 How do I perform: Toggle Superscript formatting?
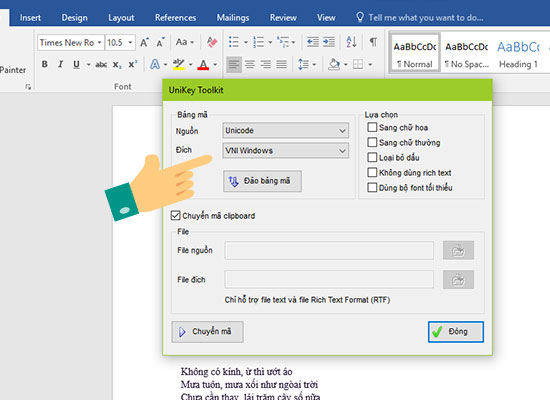[133, 64]
